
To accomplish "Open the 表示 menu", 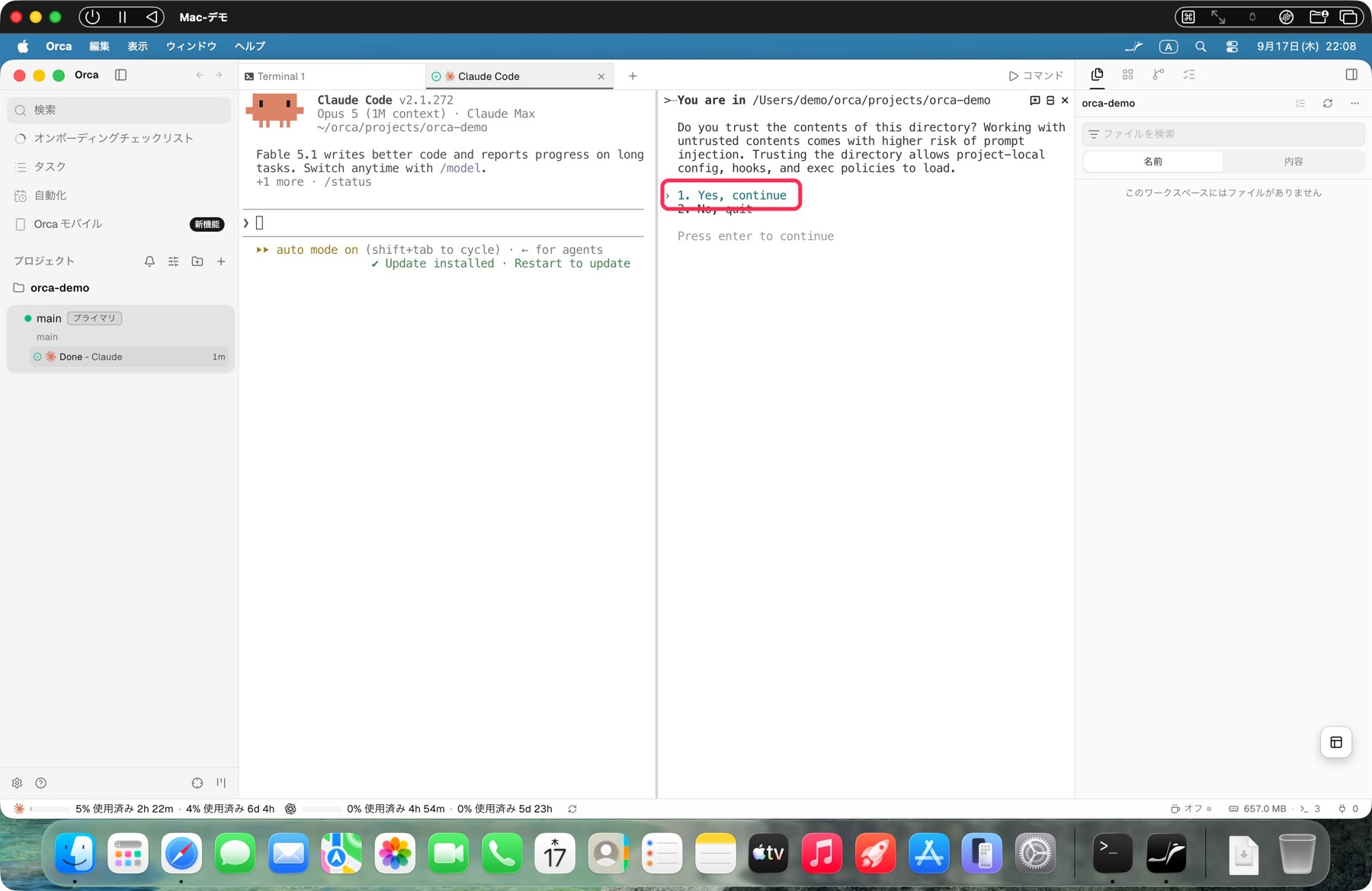I will [137, 46].
